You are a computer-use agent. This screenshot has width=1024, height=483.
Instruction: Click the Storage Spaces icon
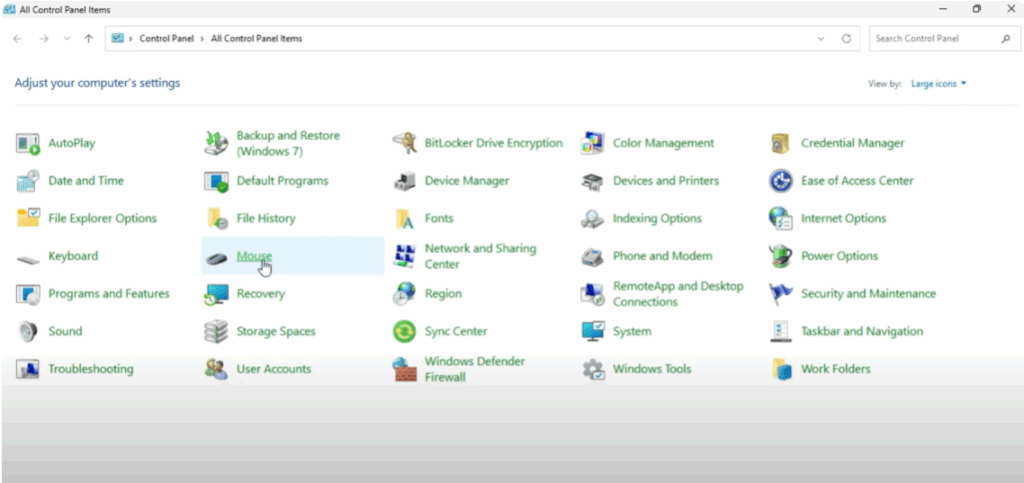point(216,332)
